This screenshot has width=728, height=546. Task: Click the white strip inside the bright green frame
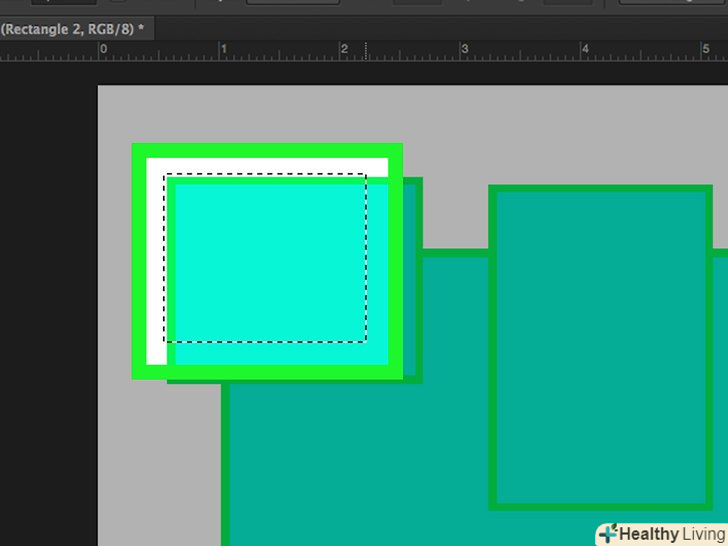tap(156, 260)
